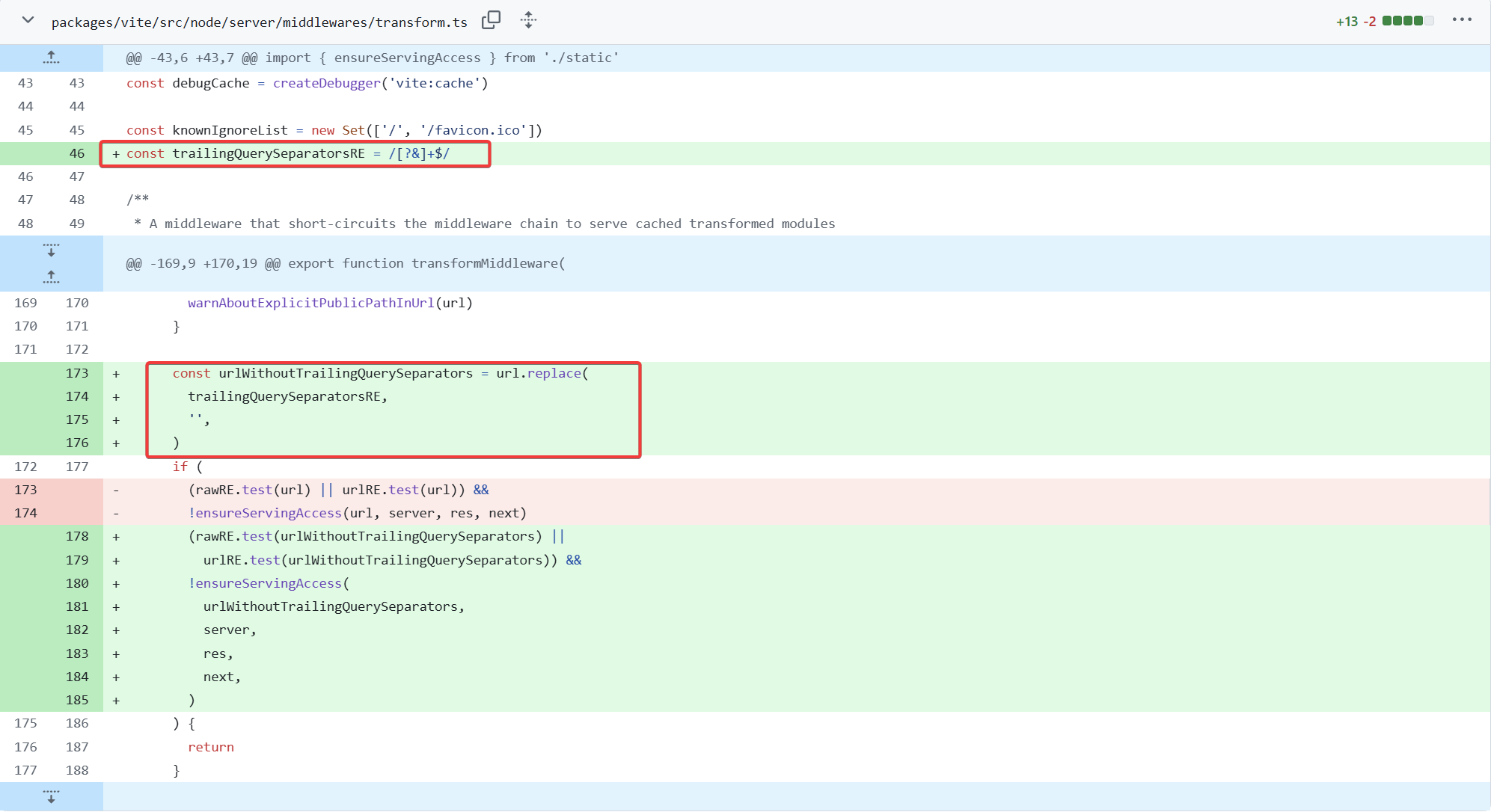Click the warnAboutExplicitPublicPathInUrl call
Image resolution: width=1491 pixels, height=812 pixels.
coord(330,303)
